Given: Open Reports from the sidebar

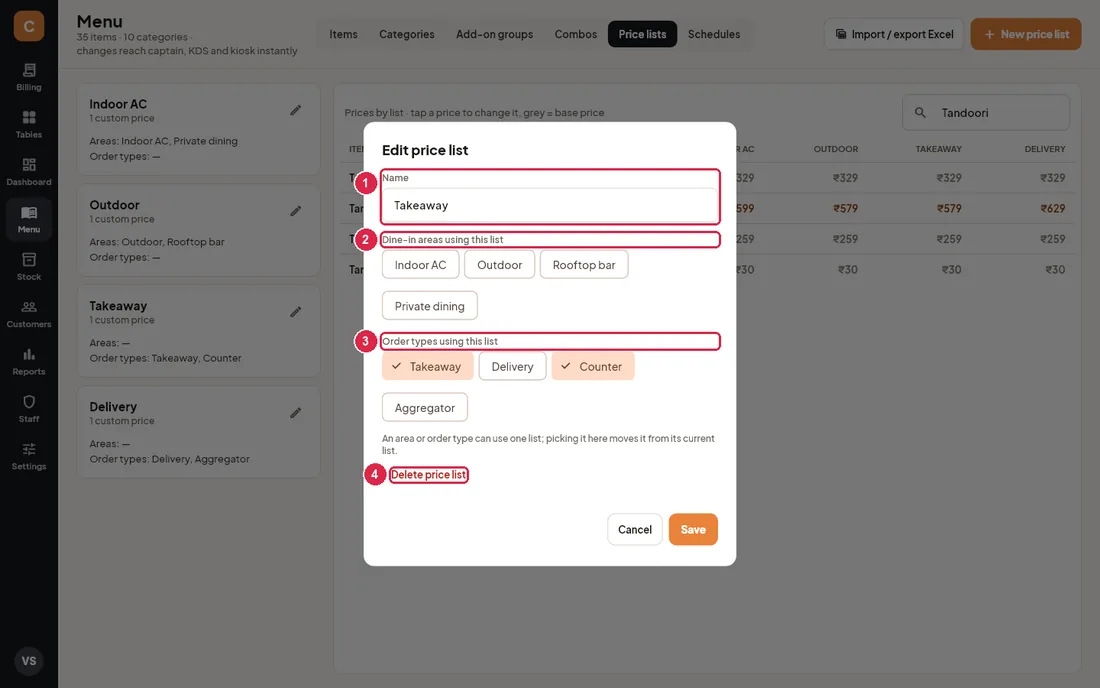Looking at the screenshot, I should (x=29, y=362).
